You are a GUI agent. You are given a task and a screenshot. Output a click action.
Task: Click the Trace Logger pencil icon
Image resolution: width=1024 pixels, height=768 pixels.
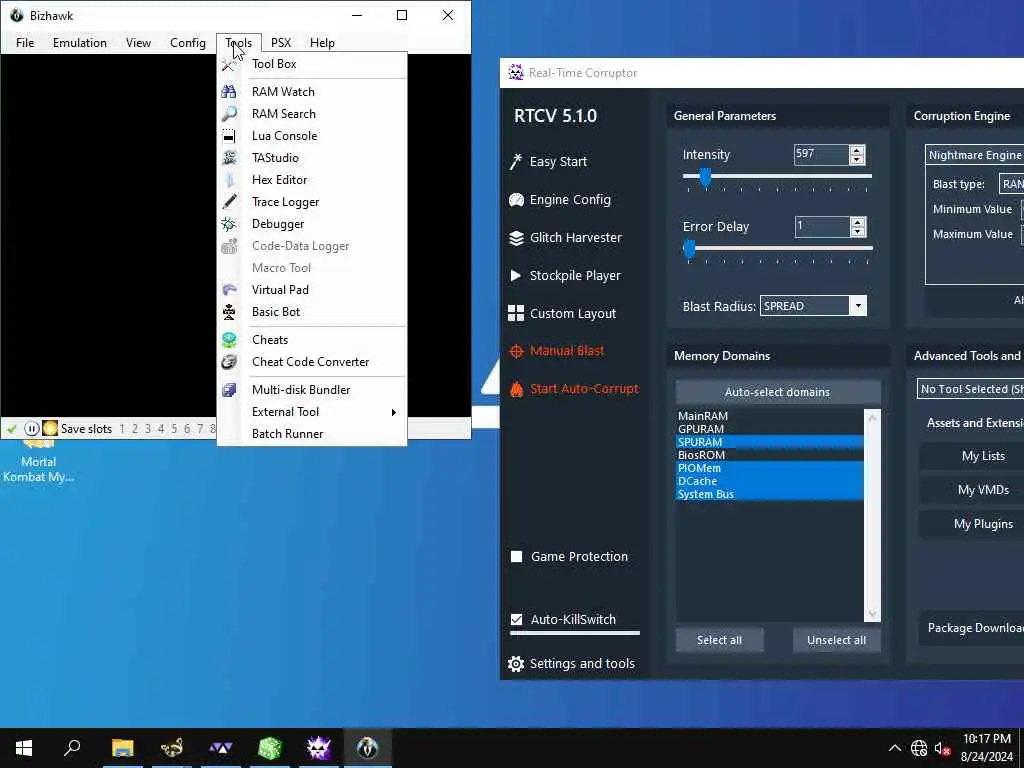[x=229, y=202]
